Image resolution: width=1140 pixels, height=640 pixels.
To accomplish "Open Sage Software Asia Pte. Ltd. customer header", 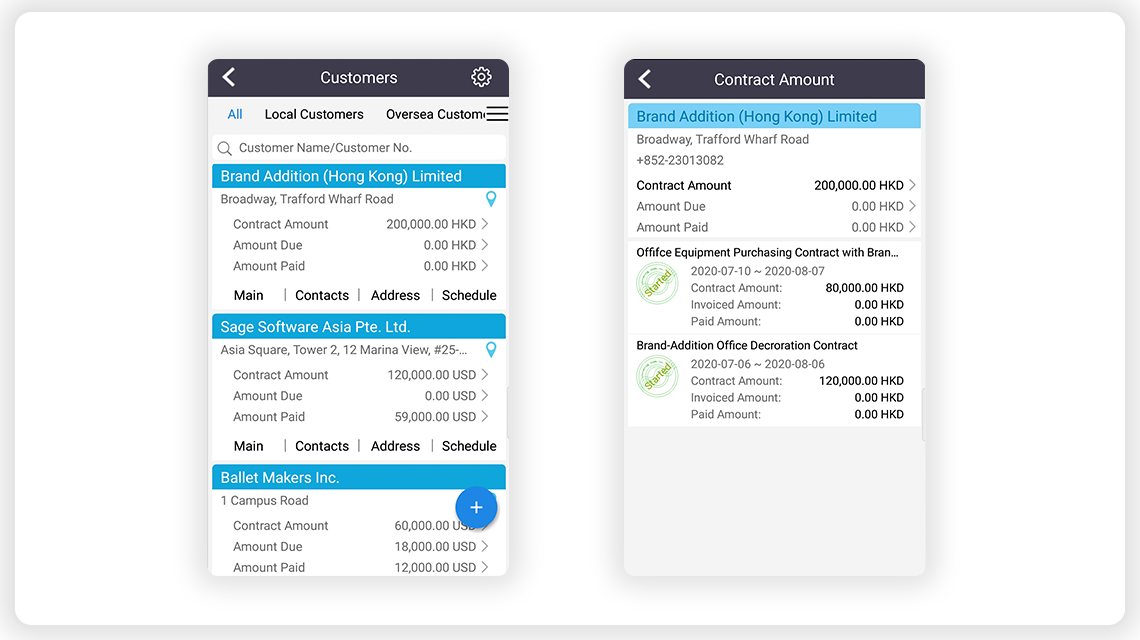I will click(x=359, y=327).
